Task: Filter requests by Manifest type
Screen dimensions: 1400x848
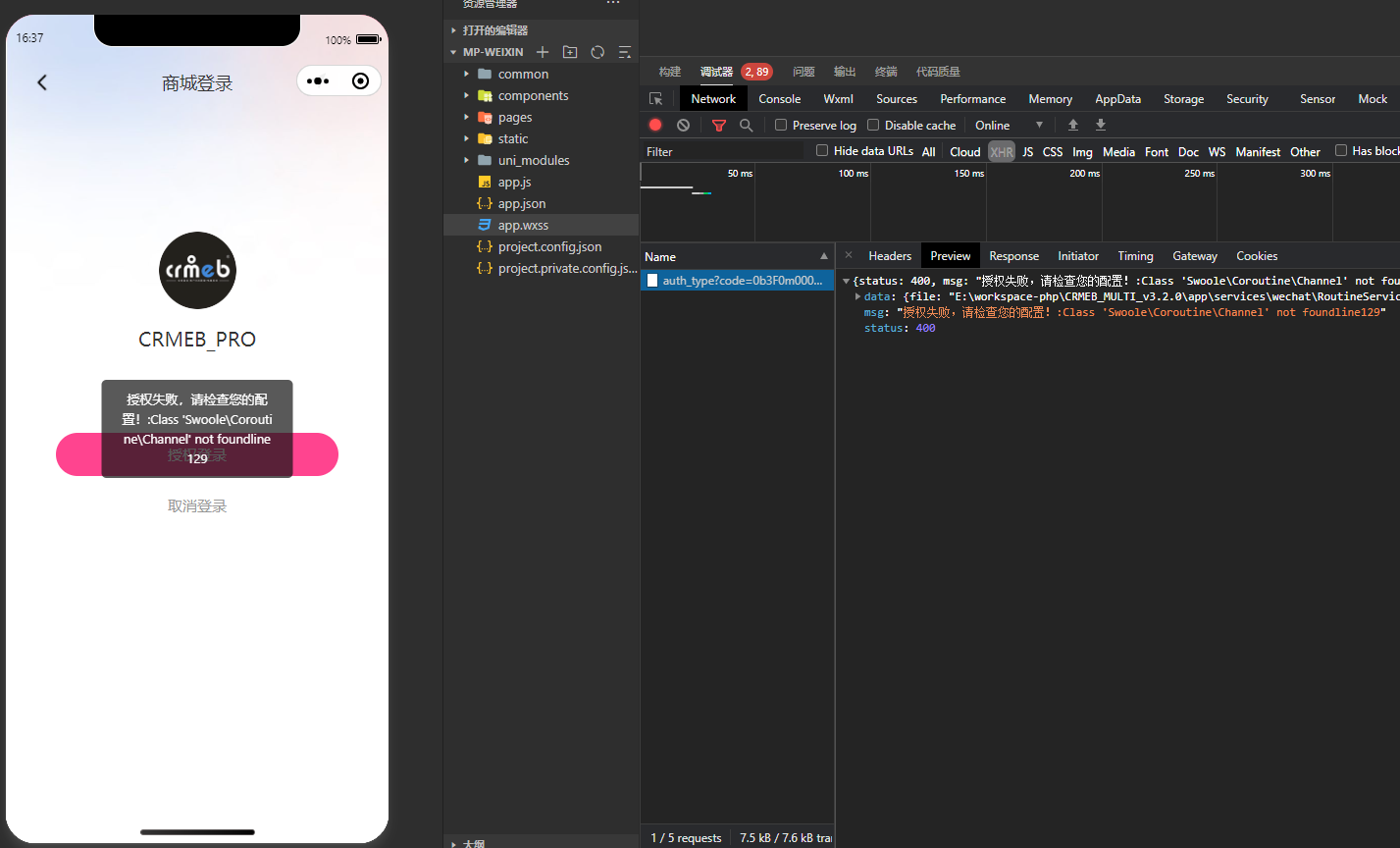Action: coord(1258,152)
